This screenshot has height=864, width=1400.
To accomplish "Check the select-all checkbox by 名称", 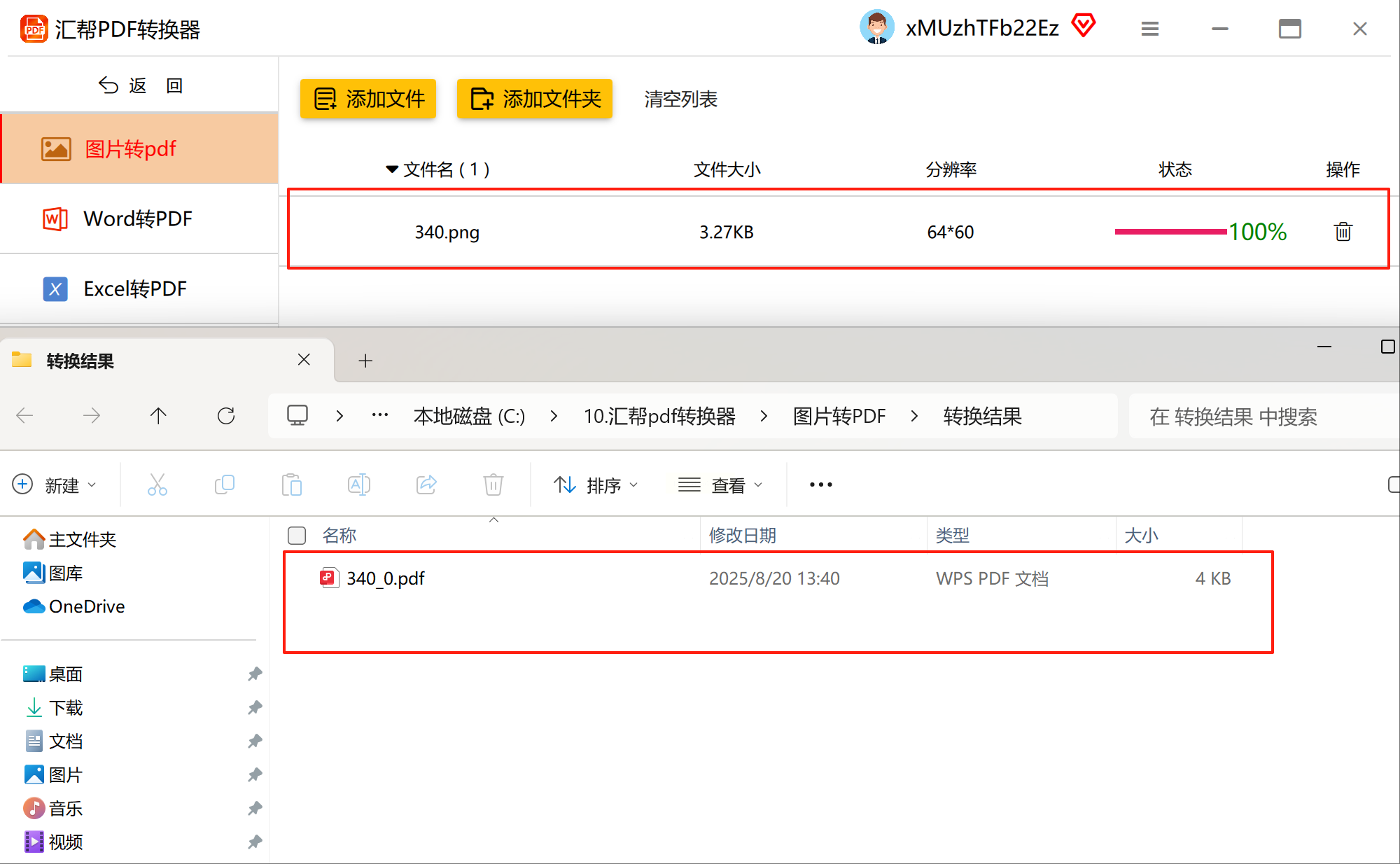I will pos(297,536).
